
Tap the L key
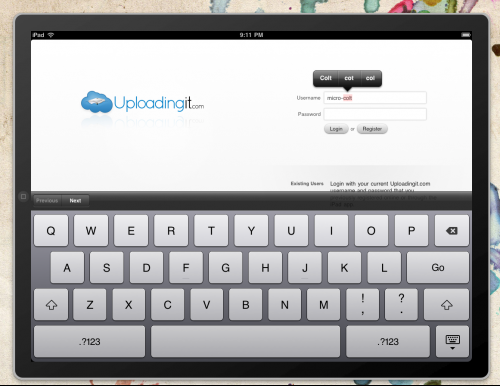tap(384, 268)
